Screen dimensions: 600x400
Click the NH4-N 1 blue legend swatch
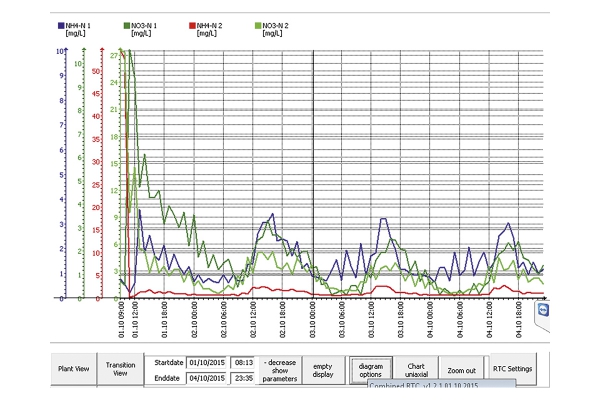pos(61,26)
